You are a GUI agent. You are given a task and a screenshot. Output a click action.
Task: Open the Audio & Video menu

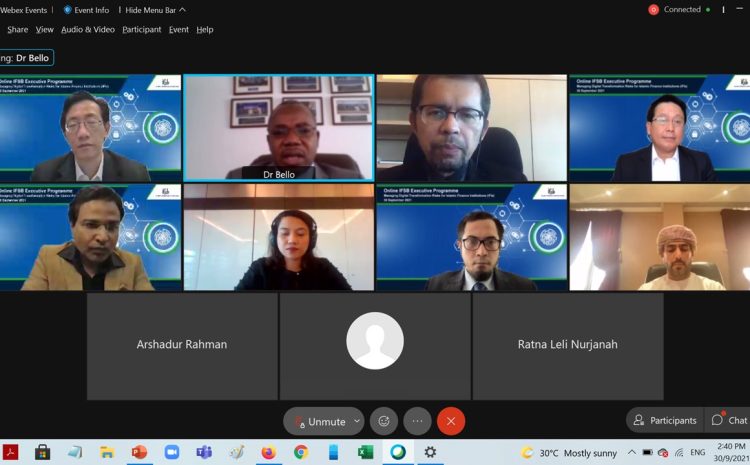[x=88, y=30]
